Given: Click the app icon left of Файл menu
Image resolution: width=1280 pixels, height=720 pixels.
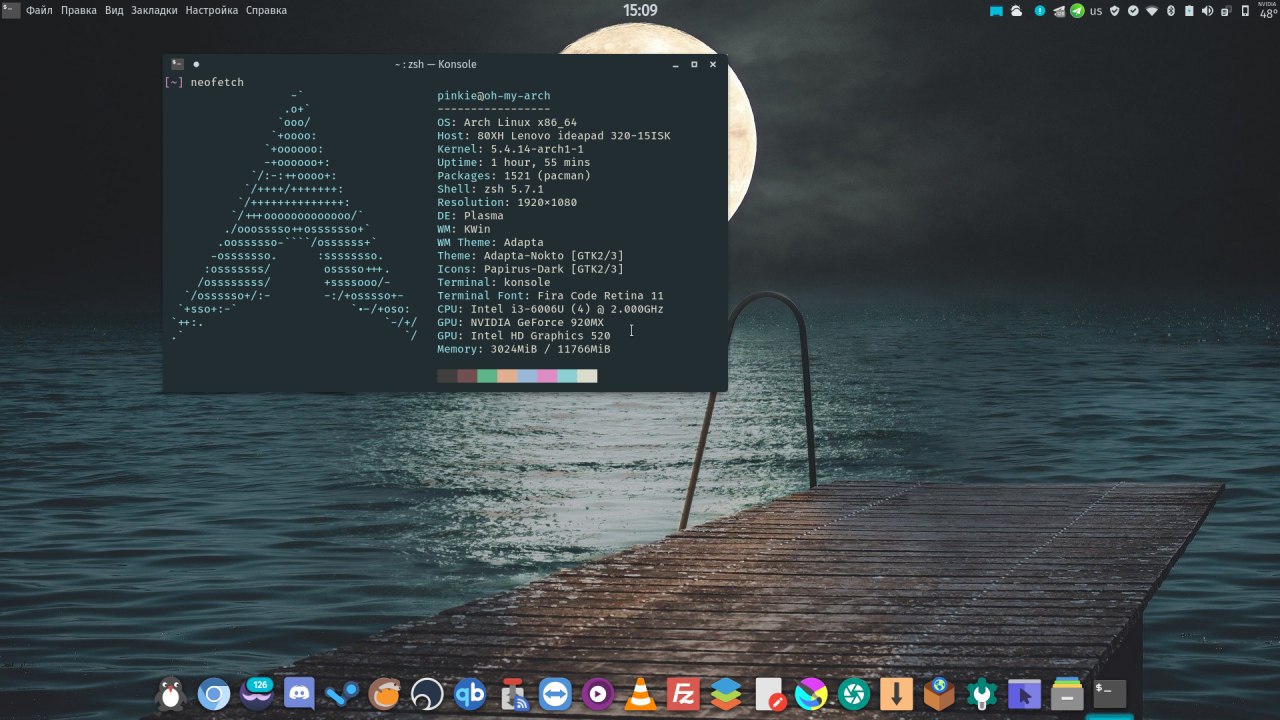Looking at the screenshot, I should click(9, 10).
